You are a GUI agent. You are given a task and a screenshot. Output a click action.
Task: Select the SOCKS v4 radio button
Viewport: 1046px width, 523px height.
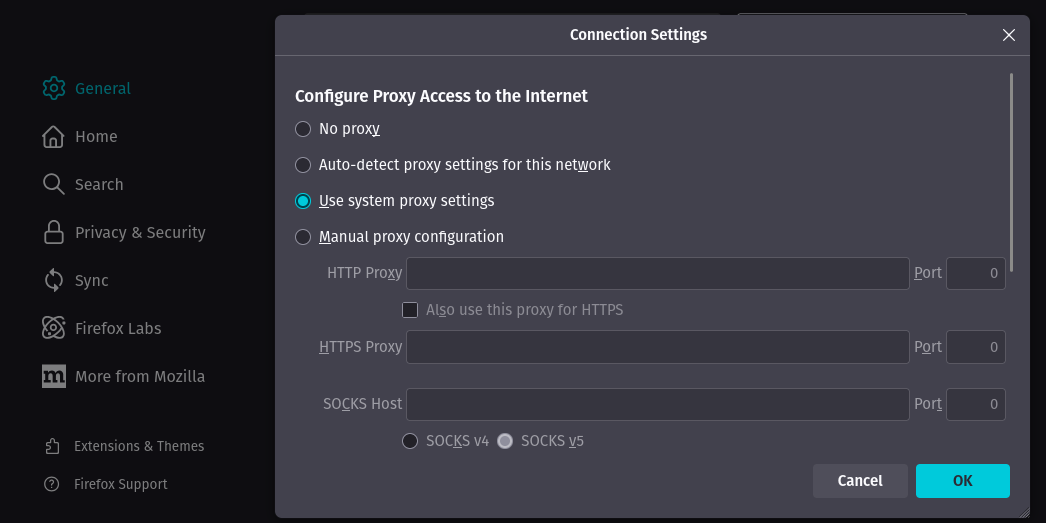click(x=410, y=441)
